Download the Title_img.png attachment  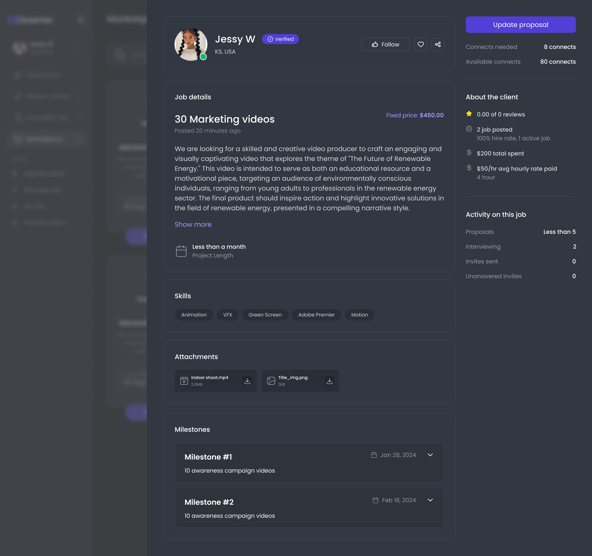point(329,381)
